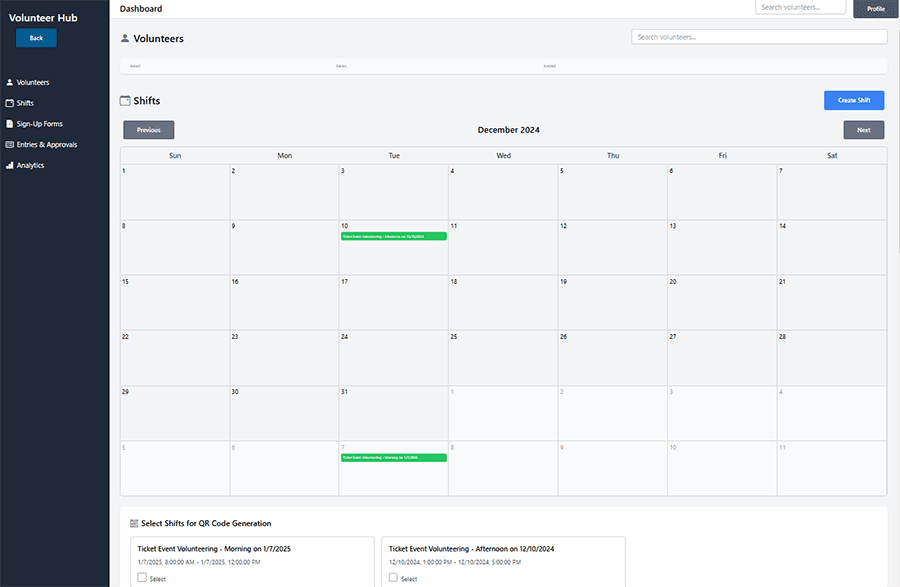Select the December 4 calendar cell
This screenshot has width=900, height=587.
503,192
